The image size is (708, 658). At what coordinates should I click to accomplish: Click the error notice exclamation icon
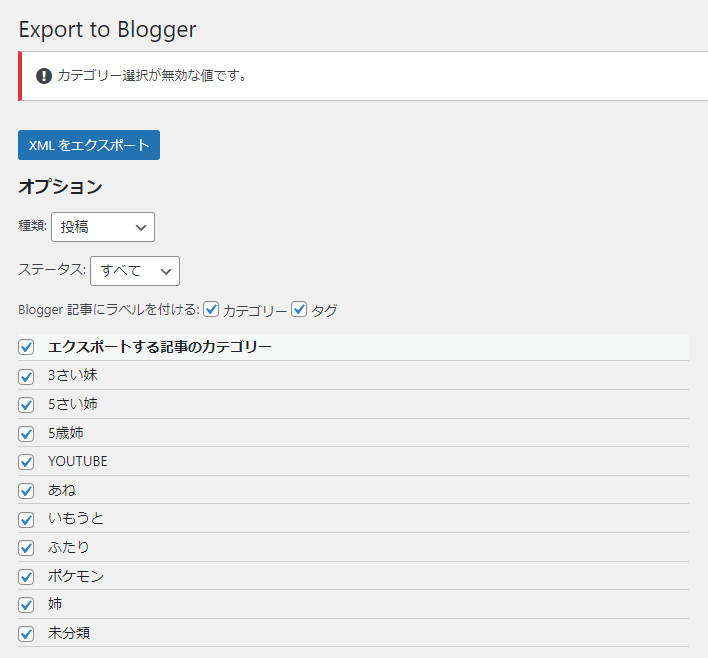(x=44, y=76)
